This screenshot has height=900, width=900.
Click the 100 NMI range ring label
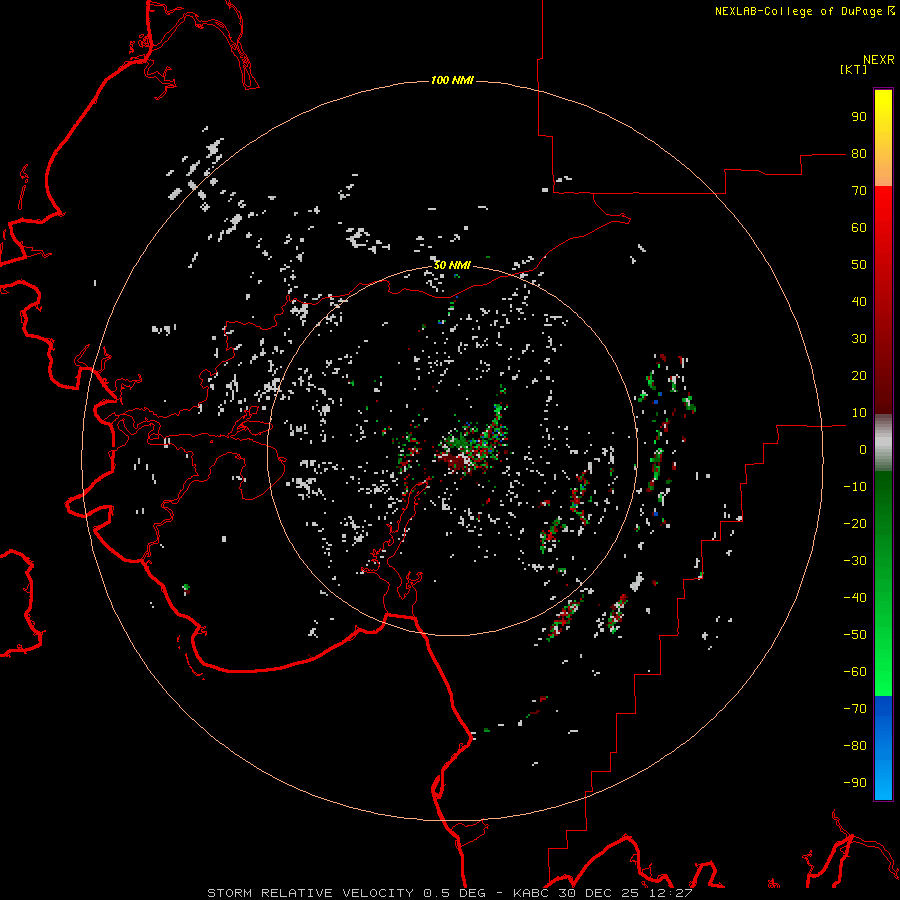pyautogui.click(x=452, y=80)
